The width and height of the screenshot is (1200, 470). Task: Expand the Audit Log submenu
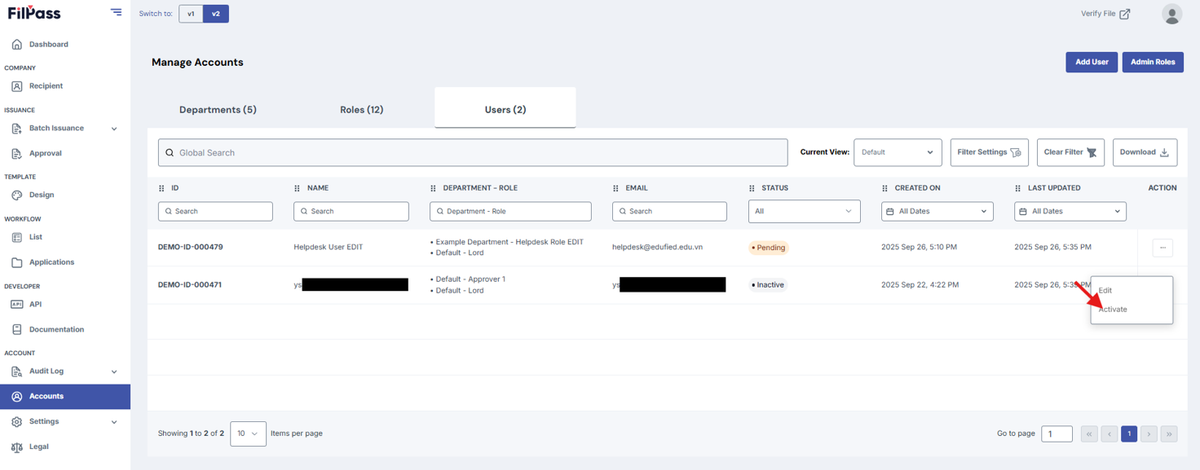[x=114, y=371]
